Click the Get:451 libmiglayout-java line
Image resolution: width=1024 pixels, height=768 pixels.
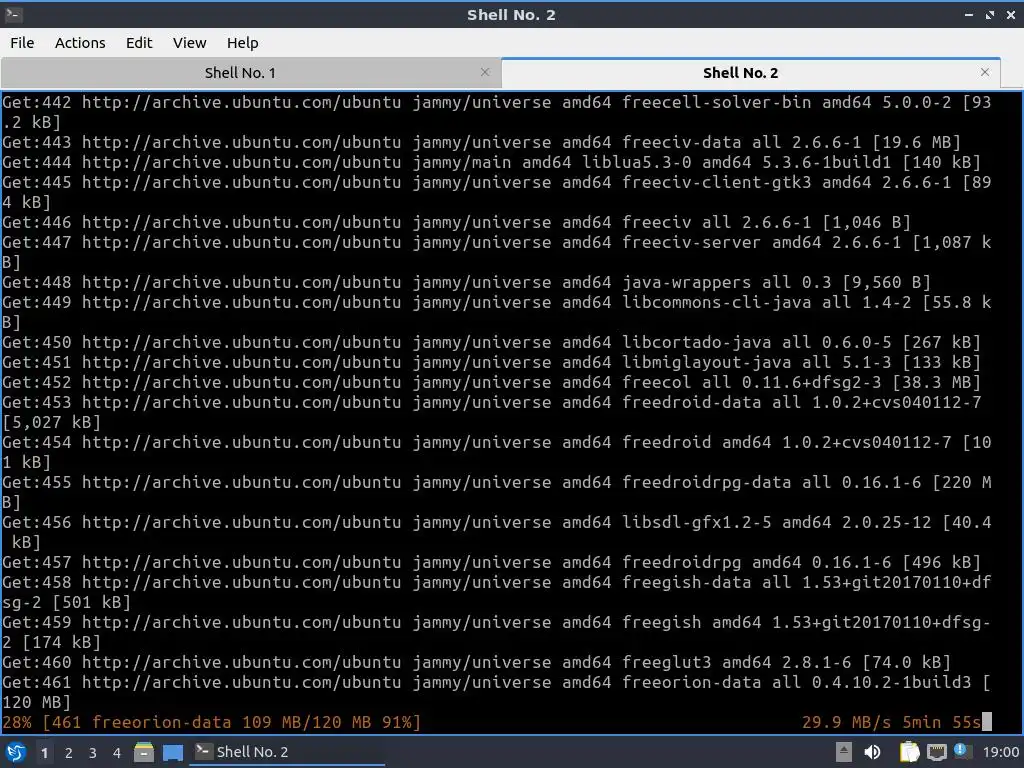tap(491, 362)
